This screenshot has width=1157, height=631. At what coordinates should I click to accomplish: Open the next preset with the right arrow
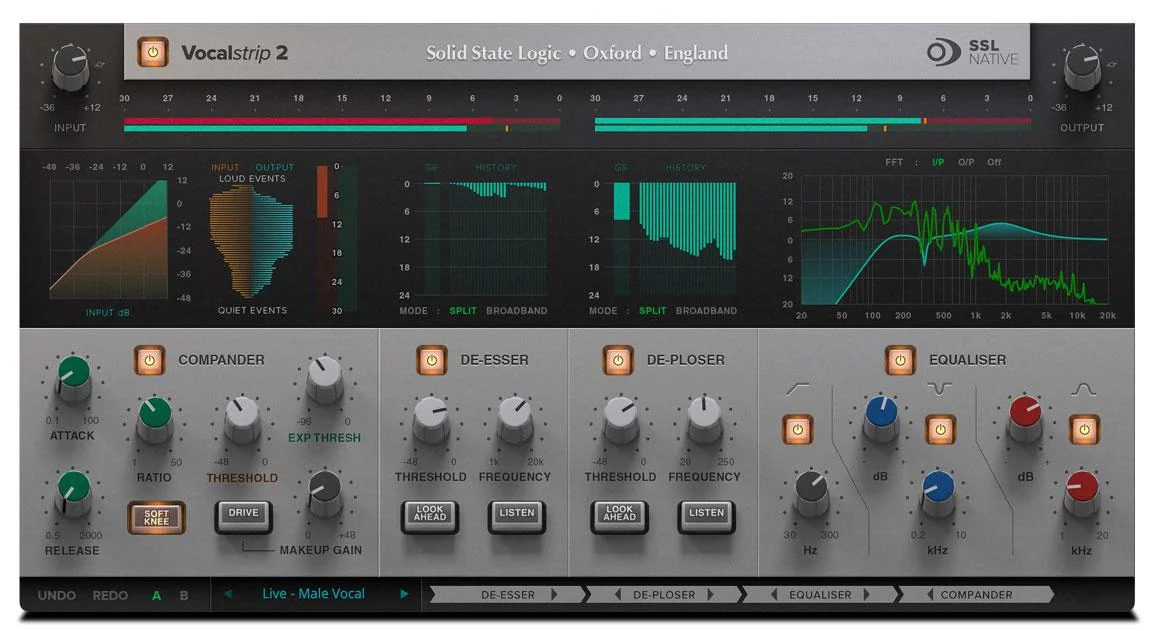404,594
